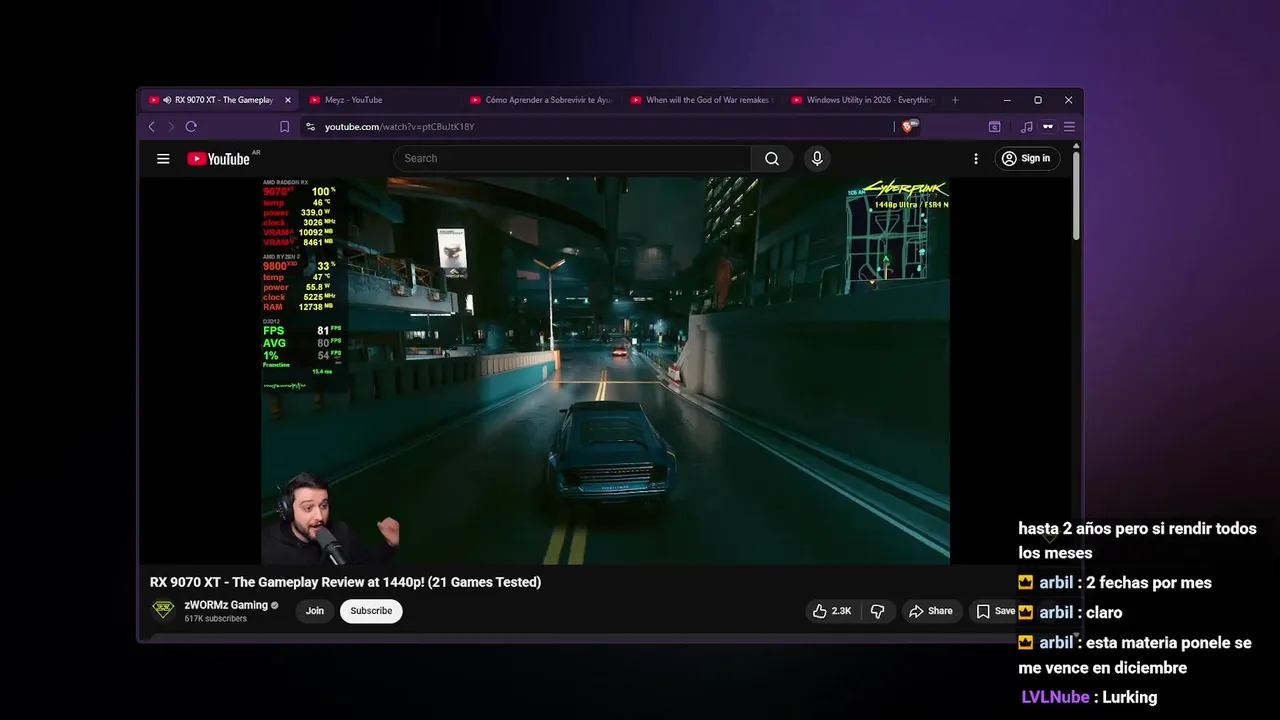Open the zWORMz Gaming channel name link
Image resolution: width=1280 pixels, height=720 pixels.
226,605
